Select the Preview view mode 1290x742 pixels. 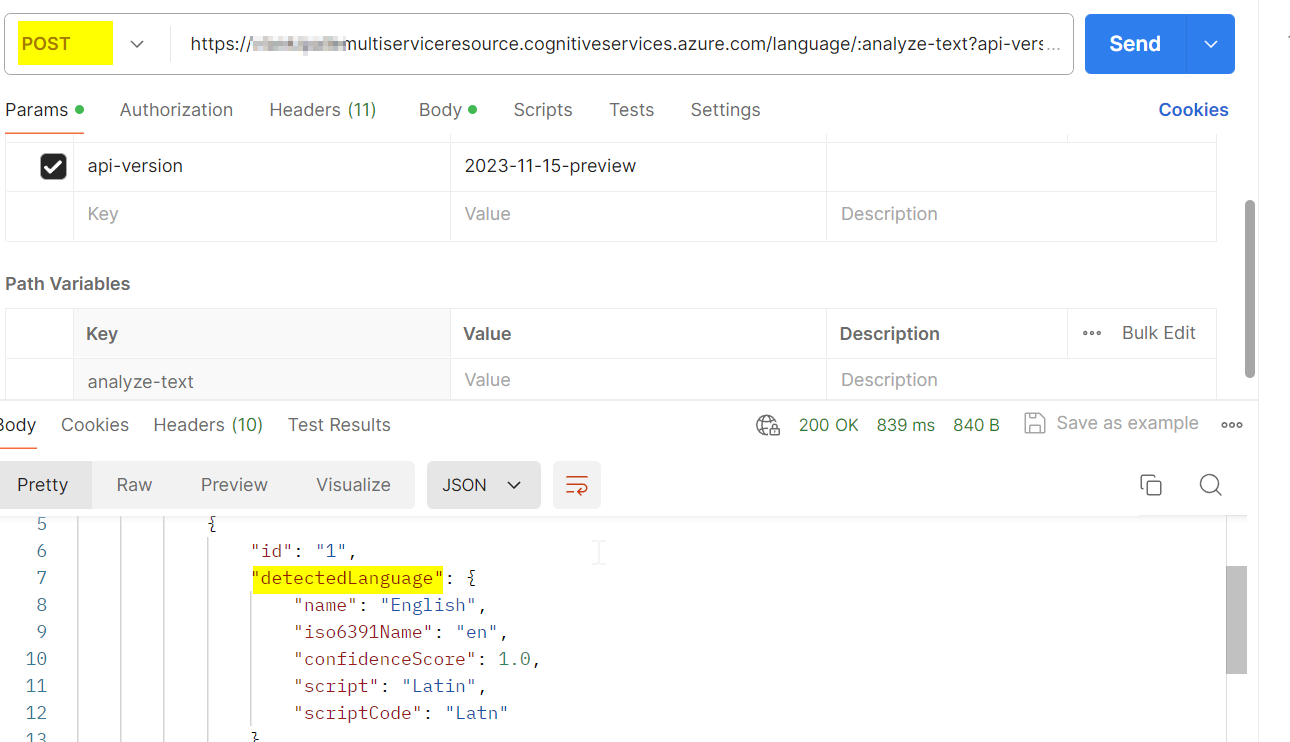pos(234,485)
